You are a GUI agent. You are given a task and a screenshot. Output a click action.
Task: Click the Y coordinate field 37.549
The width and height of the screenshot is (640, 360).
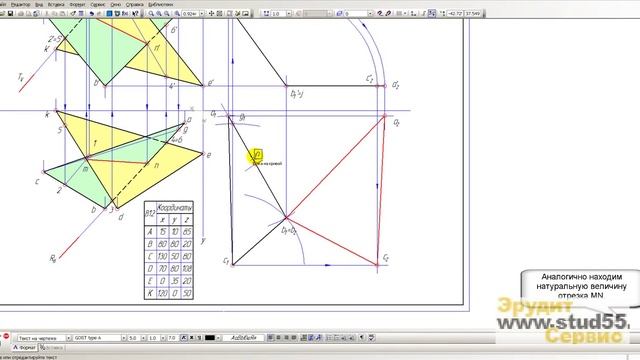click(x=473, y=13)
